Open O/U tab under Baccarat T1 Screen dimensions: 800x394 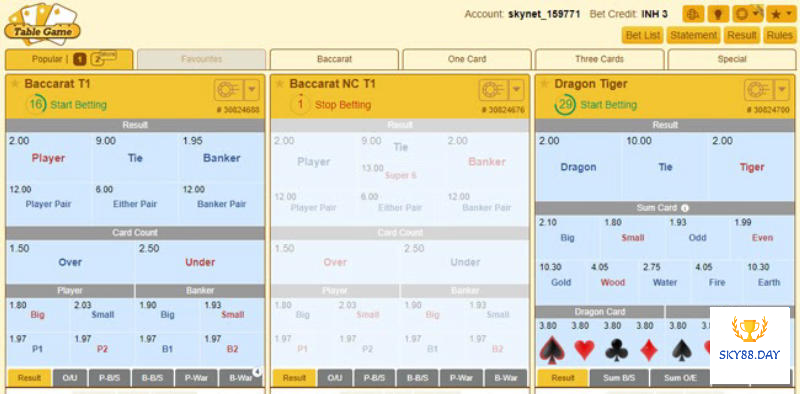coord(70,378)
